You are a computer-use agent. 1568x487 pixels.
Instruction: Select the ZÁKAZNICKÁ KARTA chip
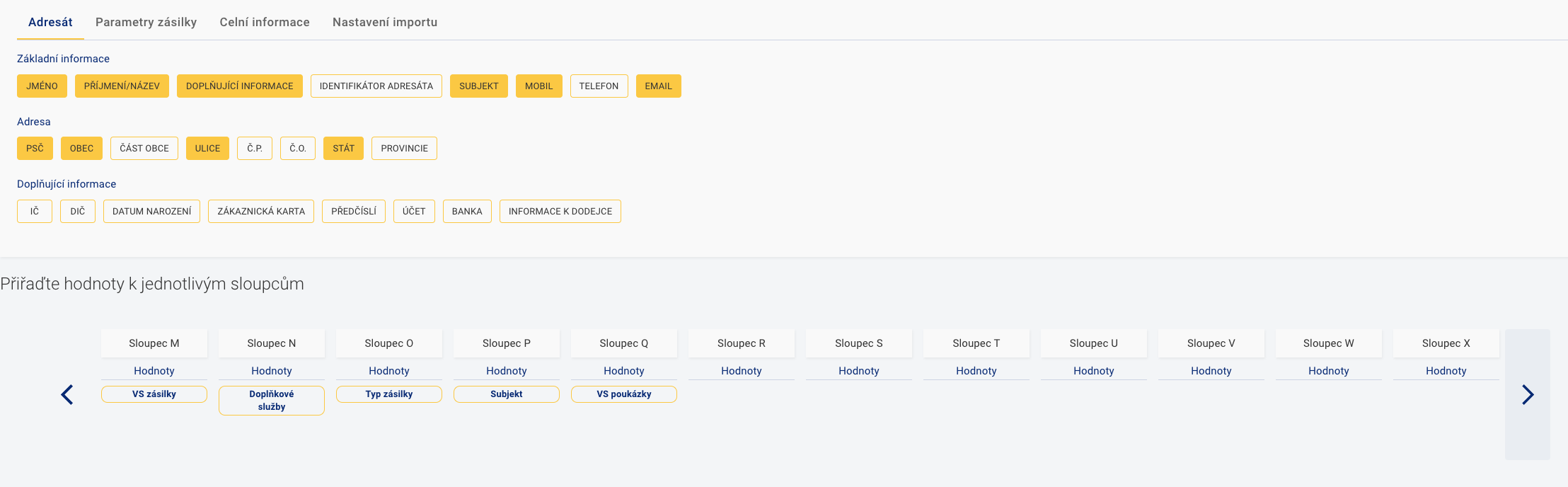pyautogui.click(x=261, y=211)
